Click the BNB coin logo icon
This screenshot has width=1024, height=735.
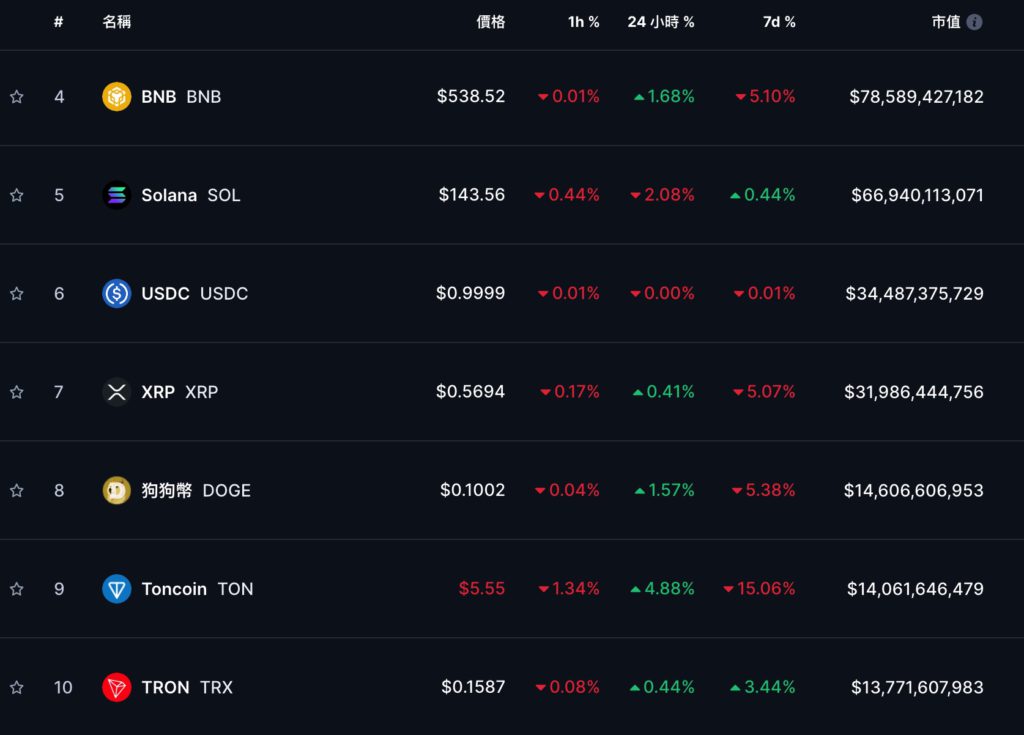coord(117,97)
